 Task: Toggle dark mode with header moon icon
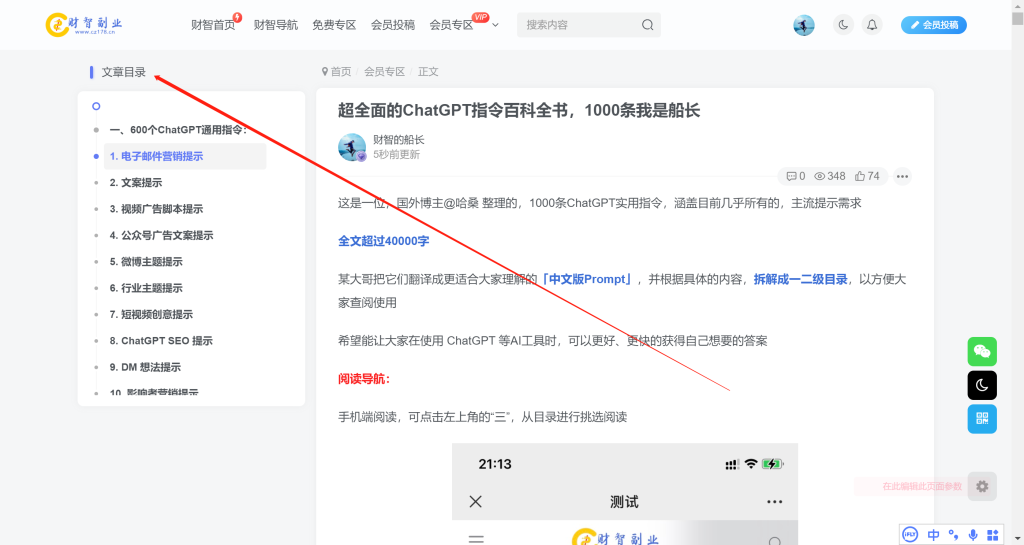point(843,25)
